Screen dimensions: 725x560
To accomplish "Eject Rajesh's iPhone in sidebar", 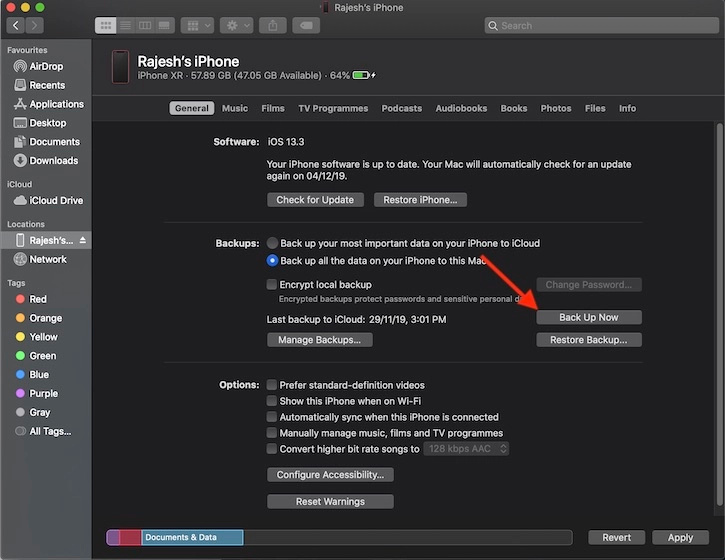I will (x=83, y=241).
